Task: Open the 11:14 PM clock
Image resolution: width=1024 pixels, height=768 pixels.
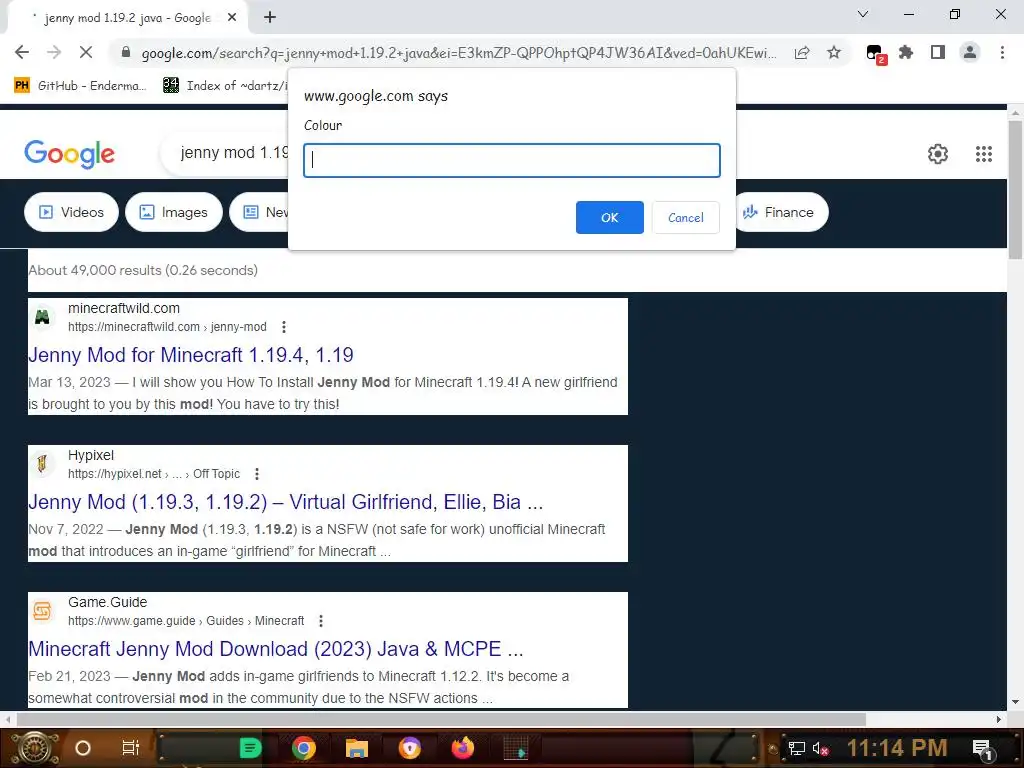Action: [897, 748]
